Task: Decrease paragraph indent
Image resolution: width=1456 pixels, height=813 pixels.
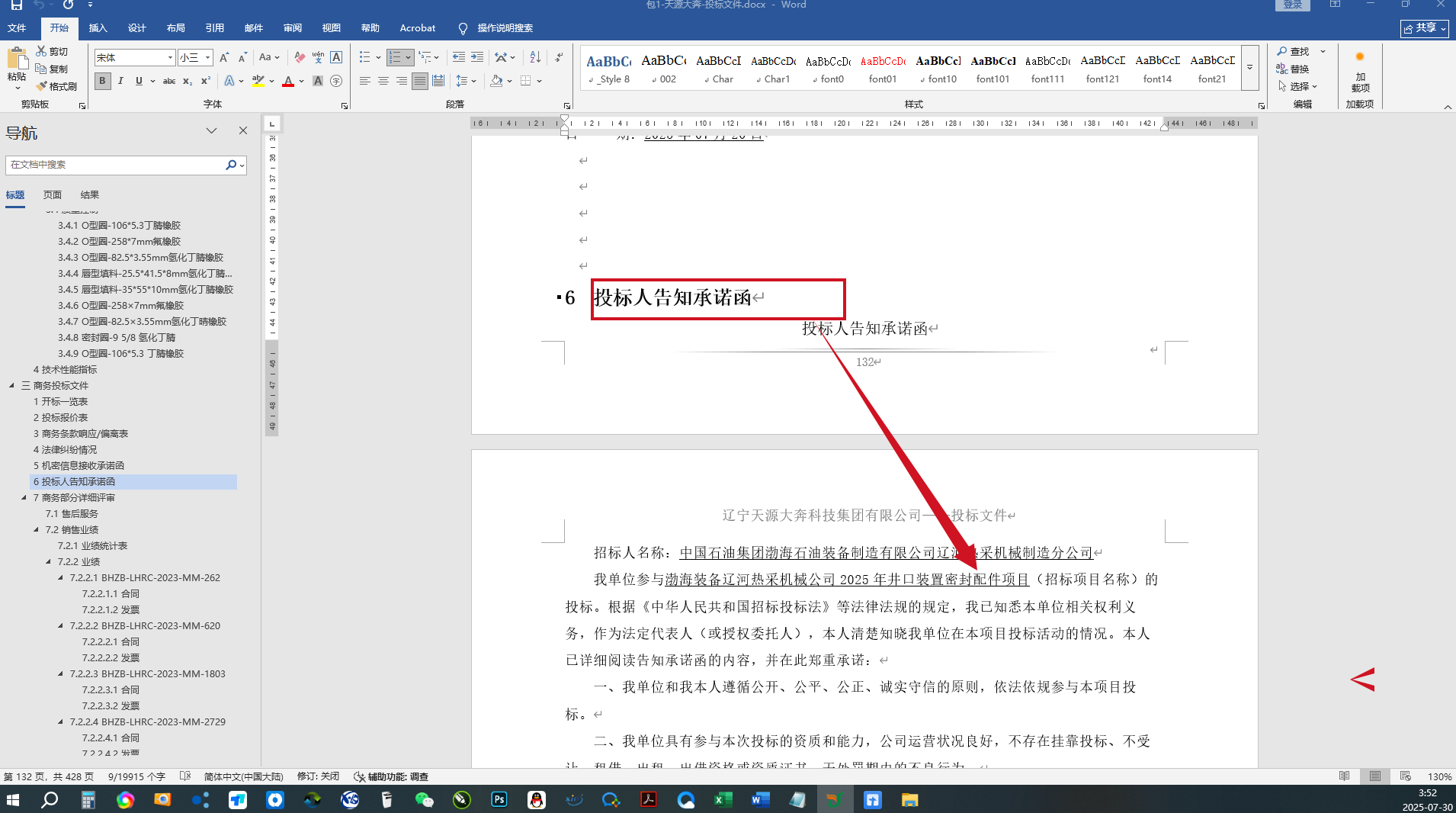Action: tap(458, 57)
